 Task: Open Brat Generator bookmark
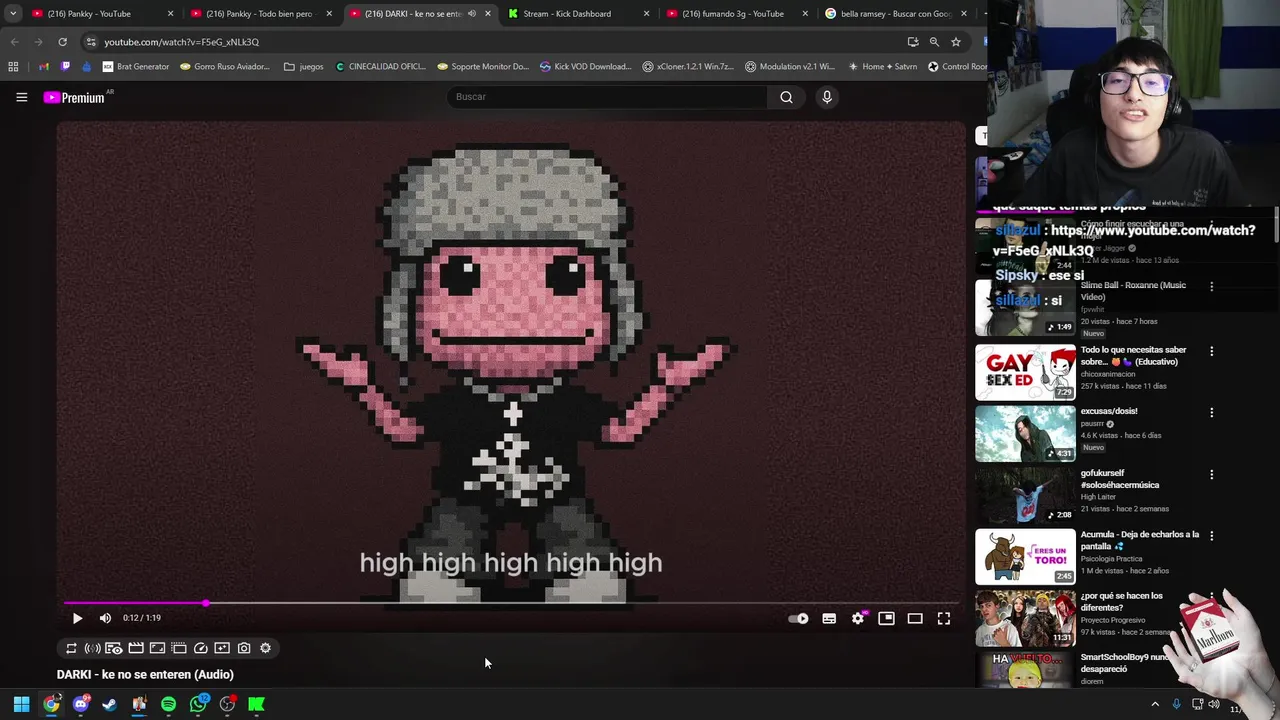point(136,67)
